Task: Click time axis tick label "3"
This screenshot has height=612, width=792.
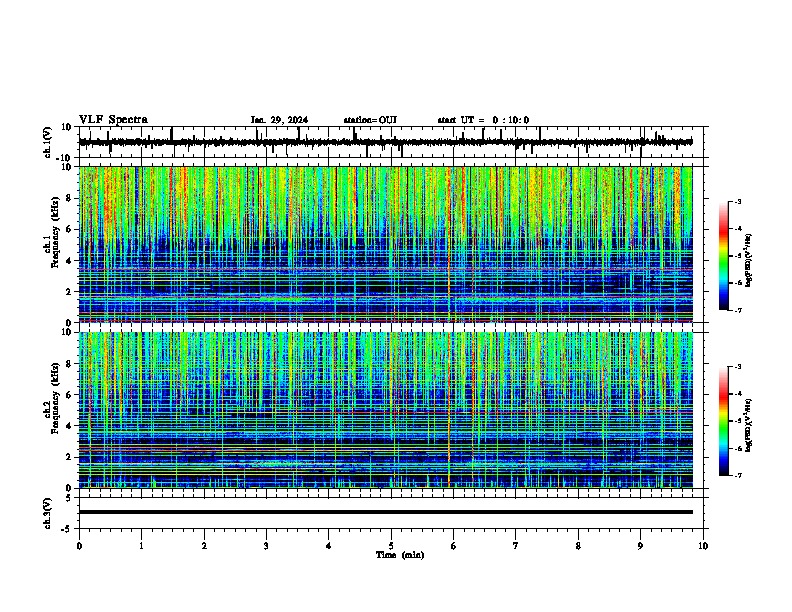Action: click(266, 546)
